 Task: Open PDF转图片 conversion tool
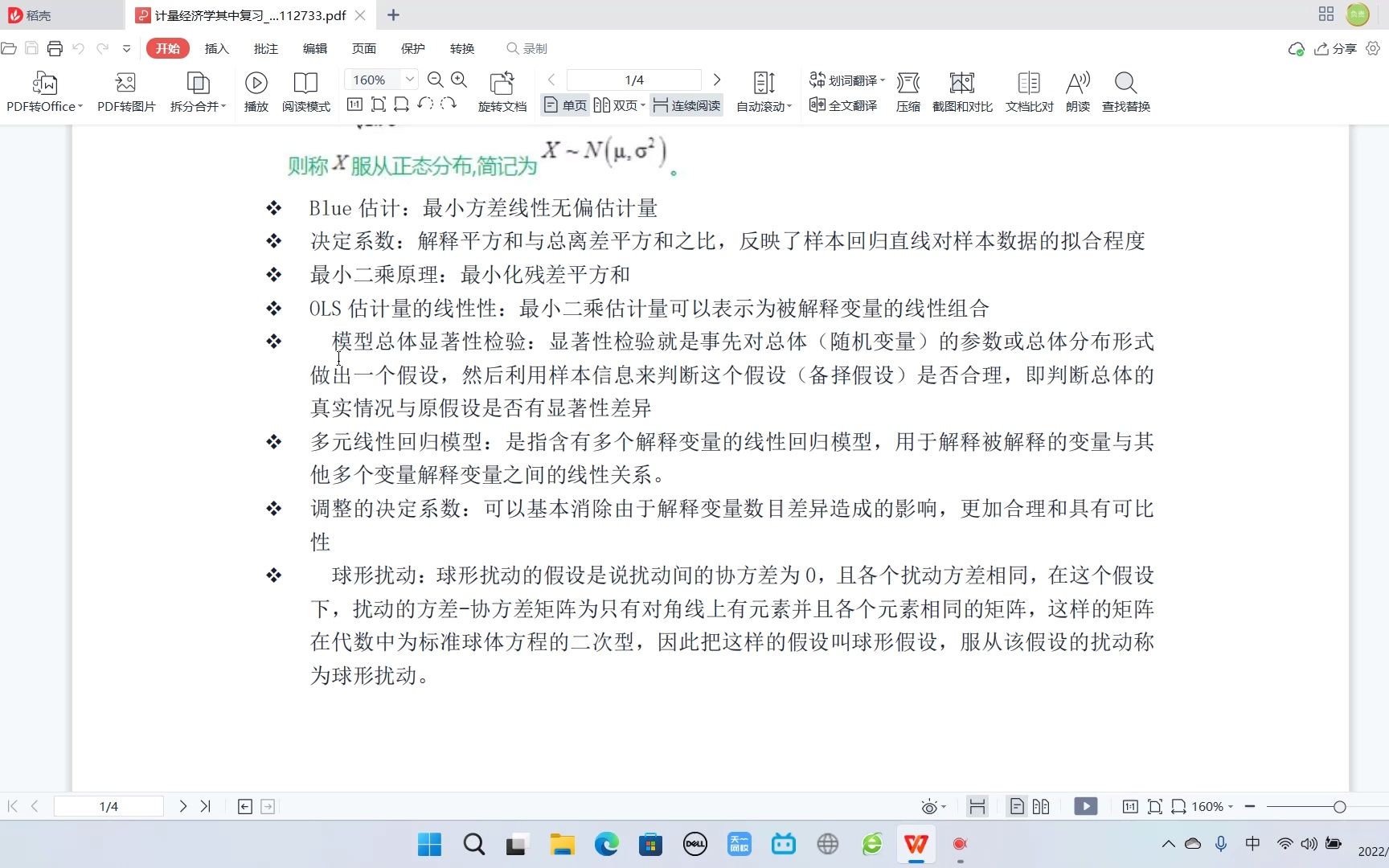(125, 91)
